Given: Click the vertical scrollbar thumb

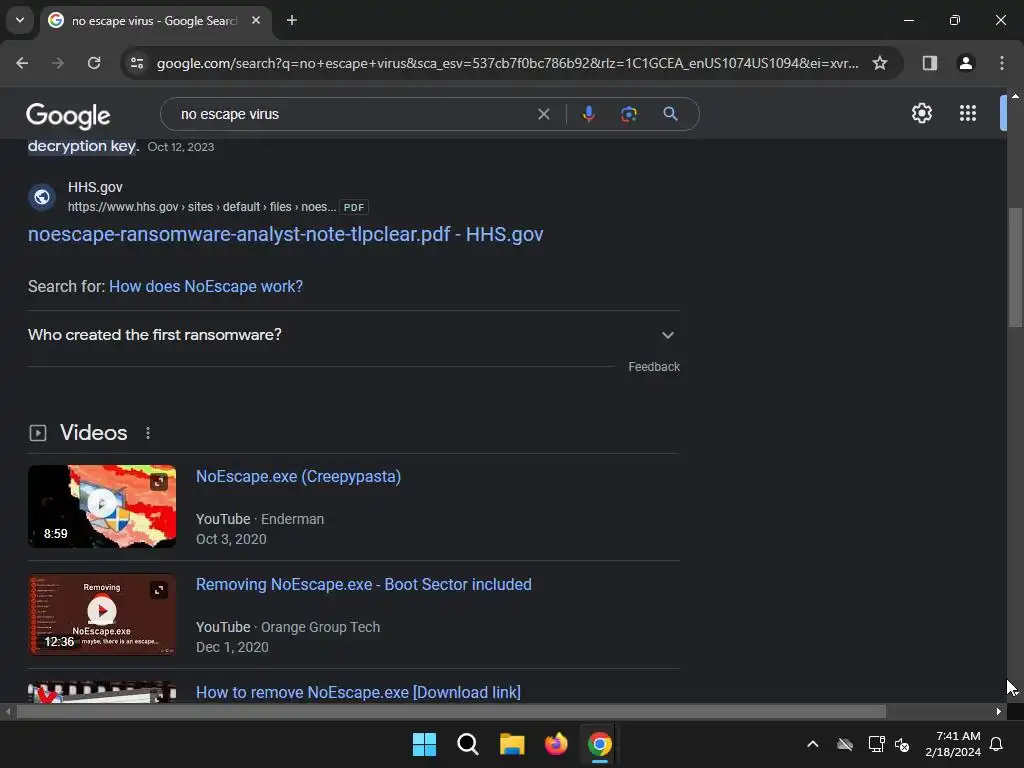Looking at the screenshot, I should (1015, 267).
